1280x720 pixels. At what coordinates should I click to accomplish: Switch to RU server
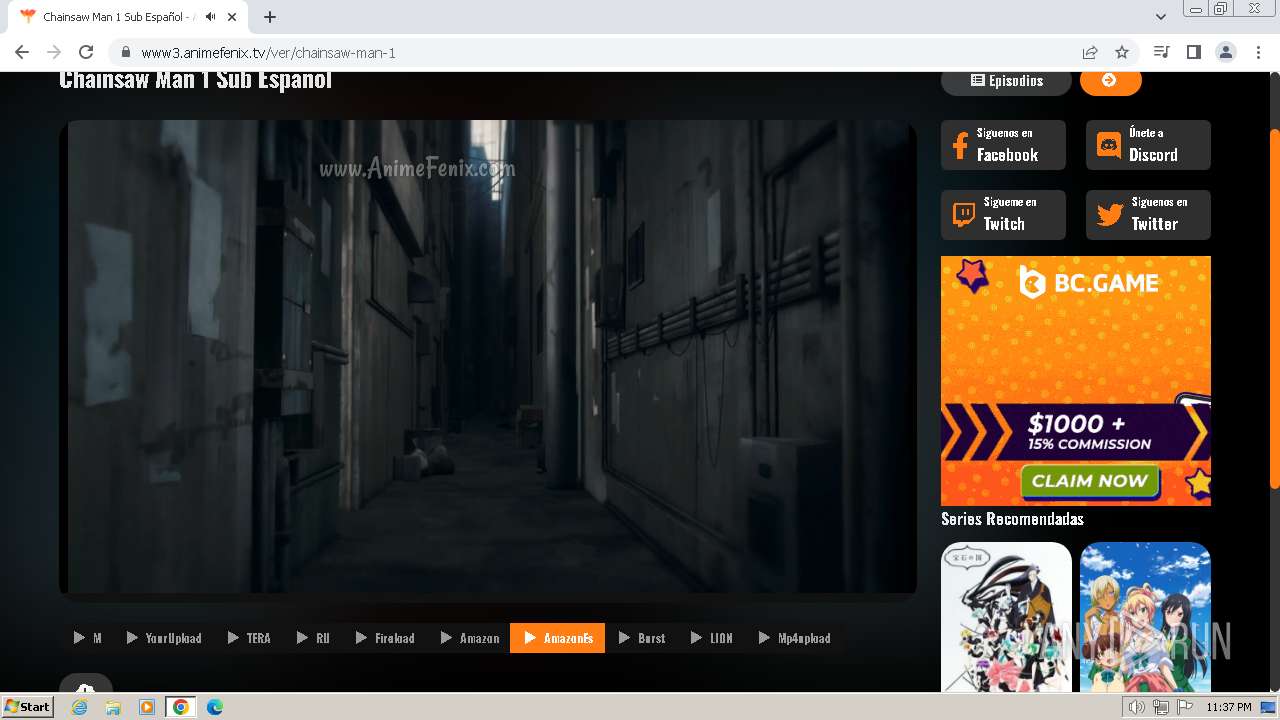312,638
